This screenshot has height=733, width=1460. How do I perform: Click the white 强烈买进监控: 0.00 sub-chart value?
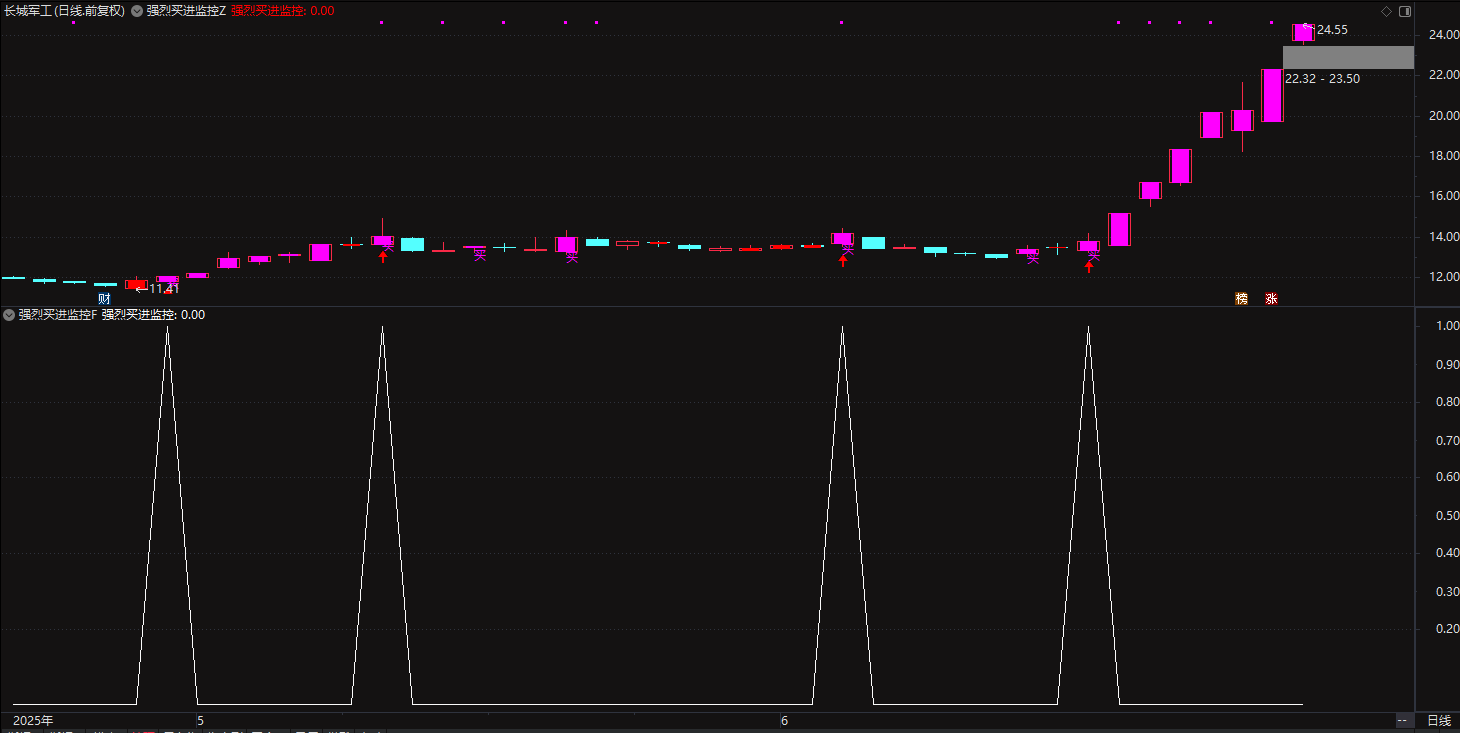click(153, 314)
